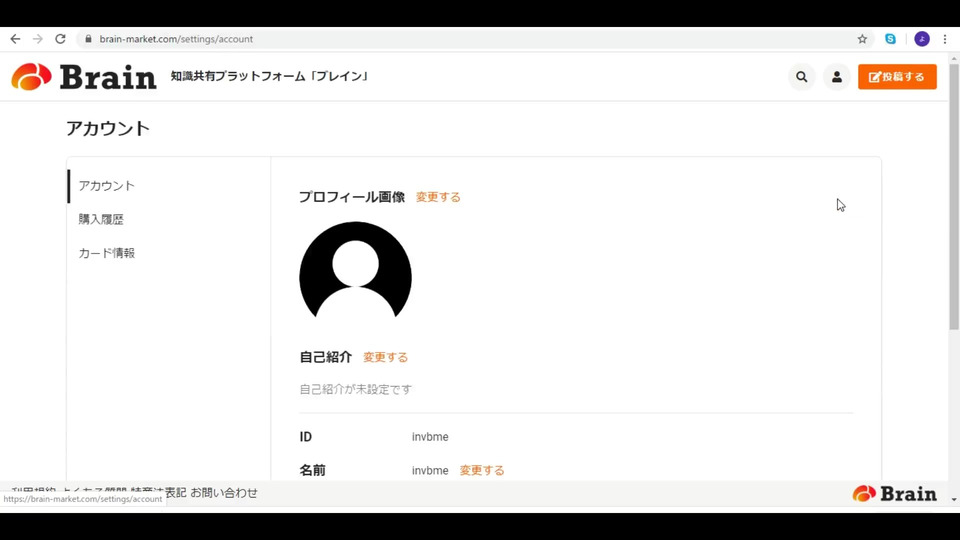
Task: Click 変更する next to 自己紹介
Action: pyautogui.click(x=386, y=357)
